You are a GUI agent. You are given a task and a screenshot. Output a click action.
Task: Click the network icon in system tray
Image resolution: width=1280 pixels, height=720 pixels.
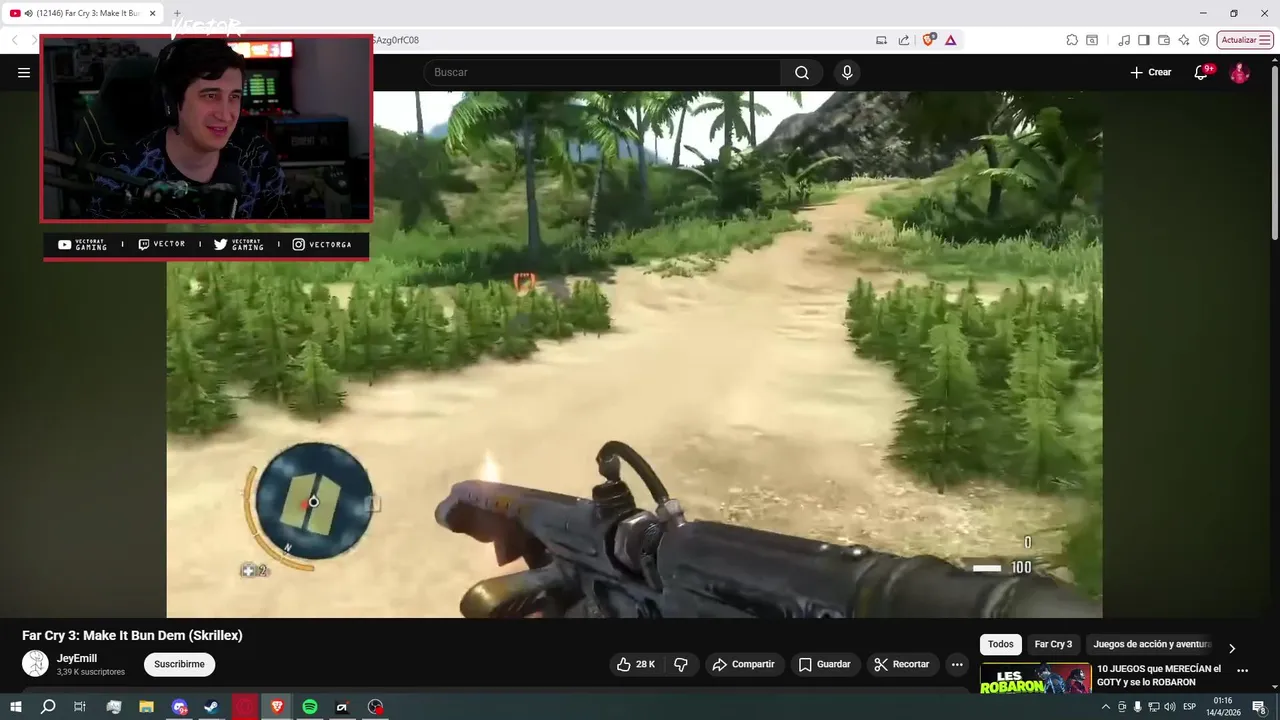1154,707
